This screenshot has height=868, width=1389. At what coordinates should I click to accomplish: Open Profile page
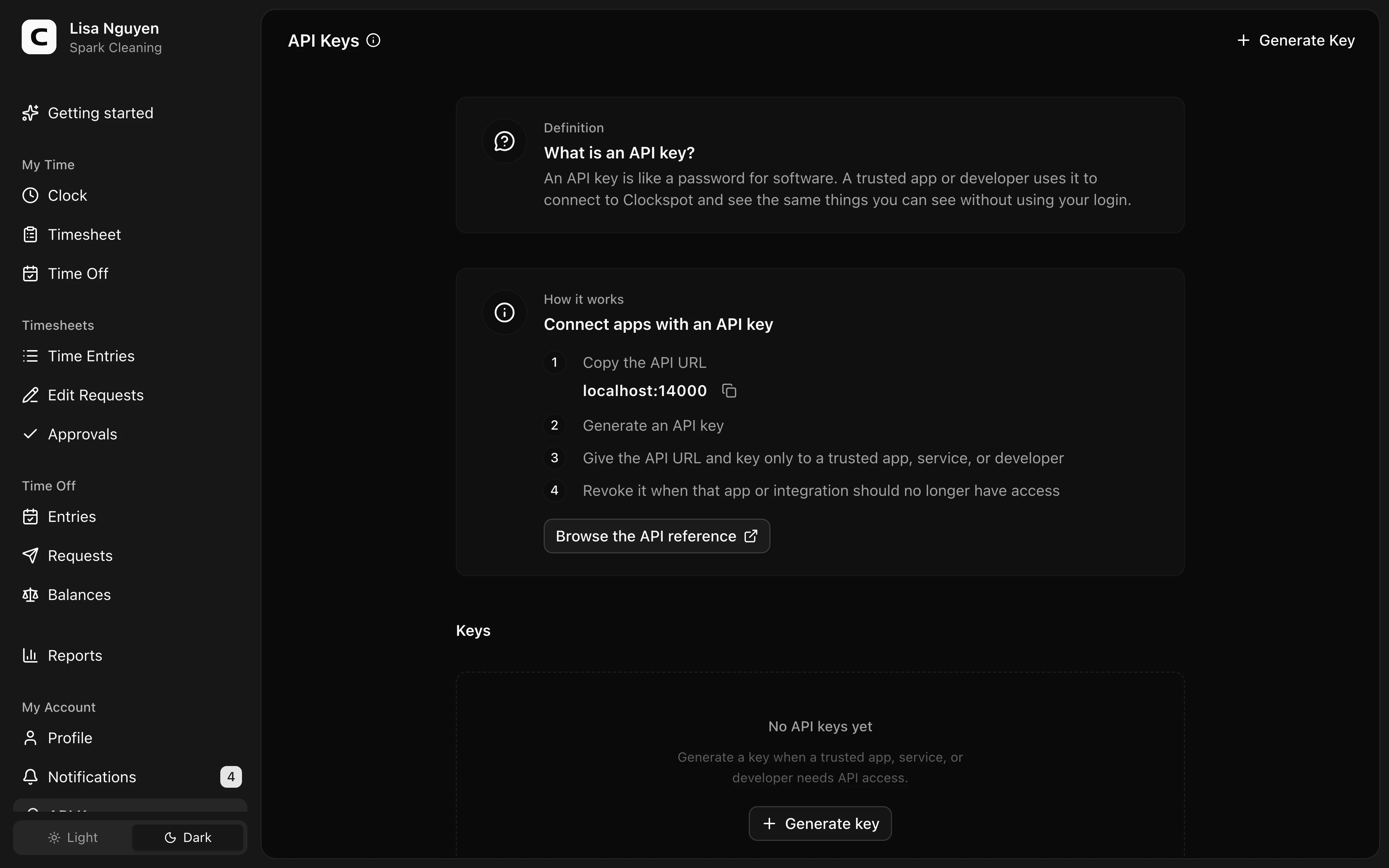(130, 738)
